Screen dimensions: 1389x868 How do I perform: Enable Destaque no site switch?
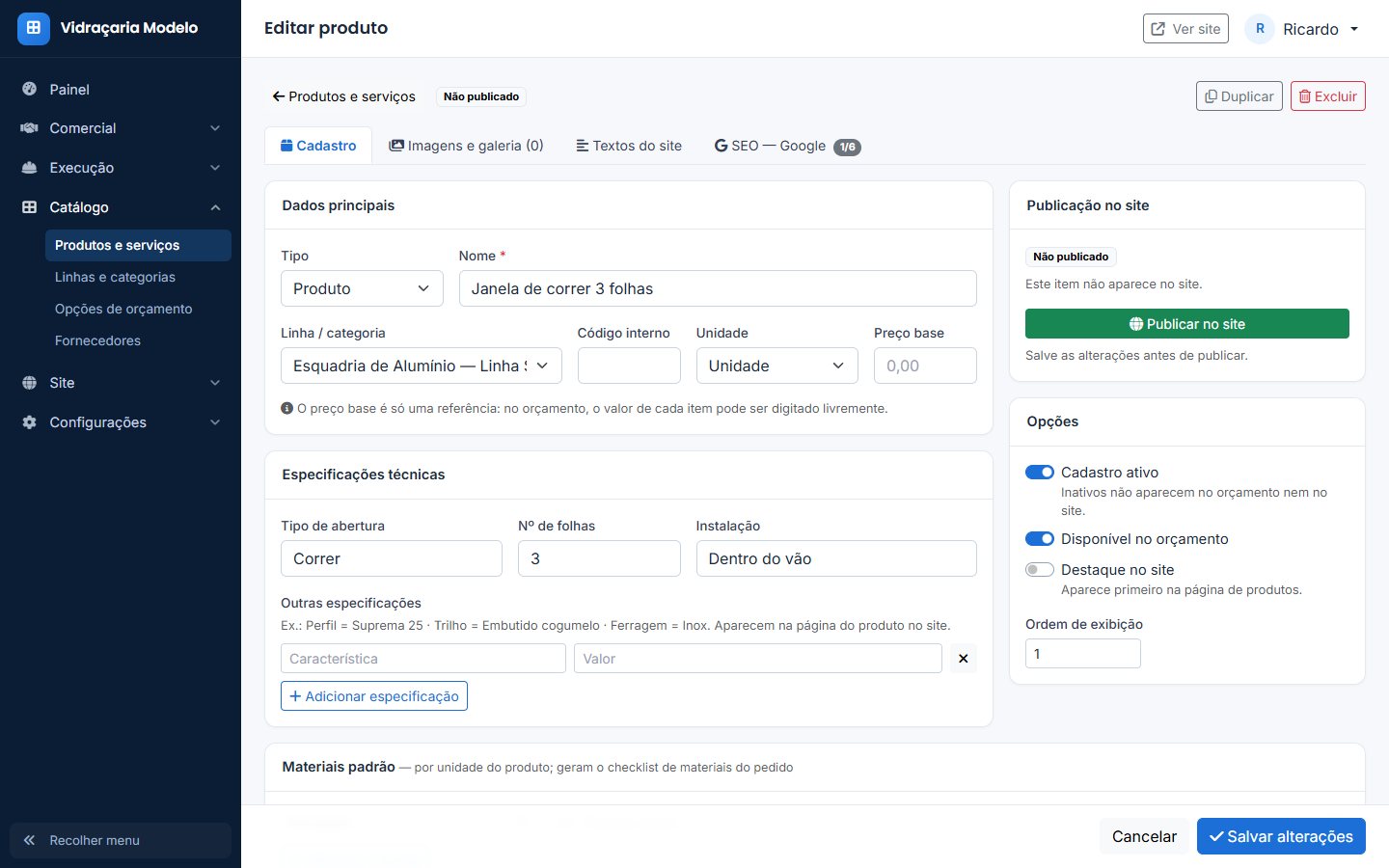[1039, 569]
